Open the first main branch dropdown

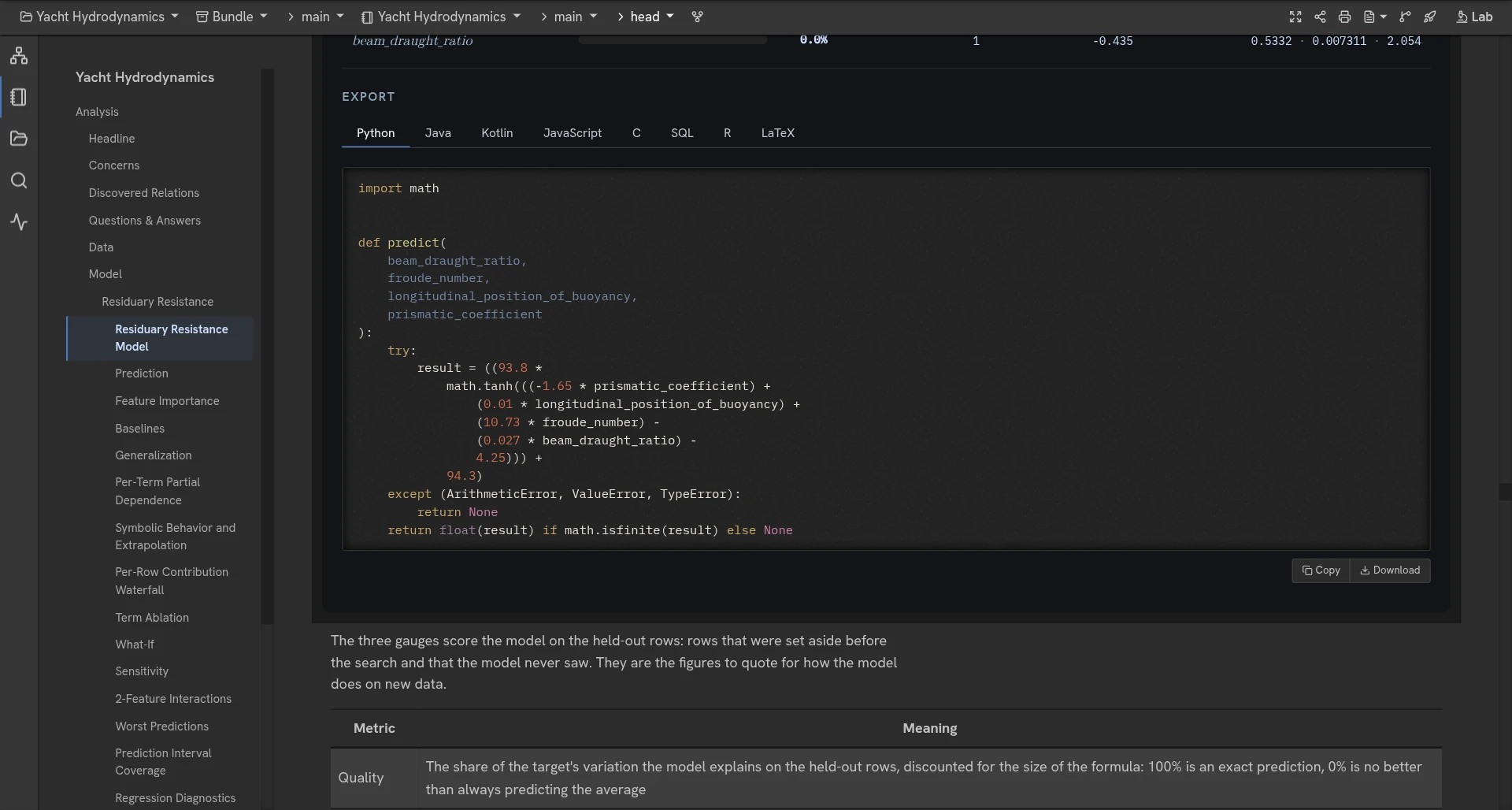(322, 17)
